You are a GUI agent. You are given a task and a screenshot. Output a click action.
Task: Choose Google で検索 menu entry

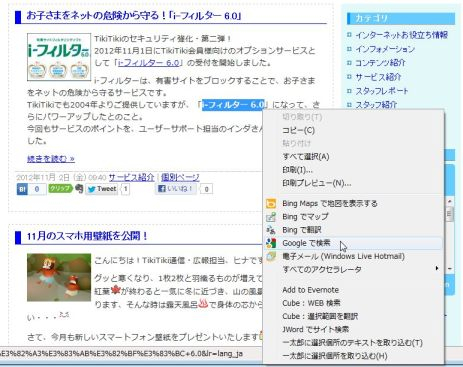[306, 243]
